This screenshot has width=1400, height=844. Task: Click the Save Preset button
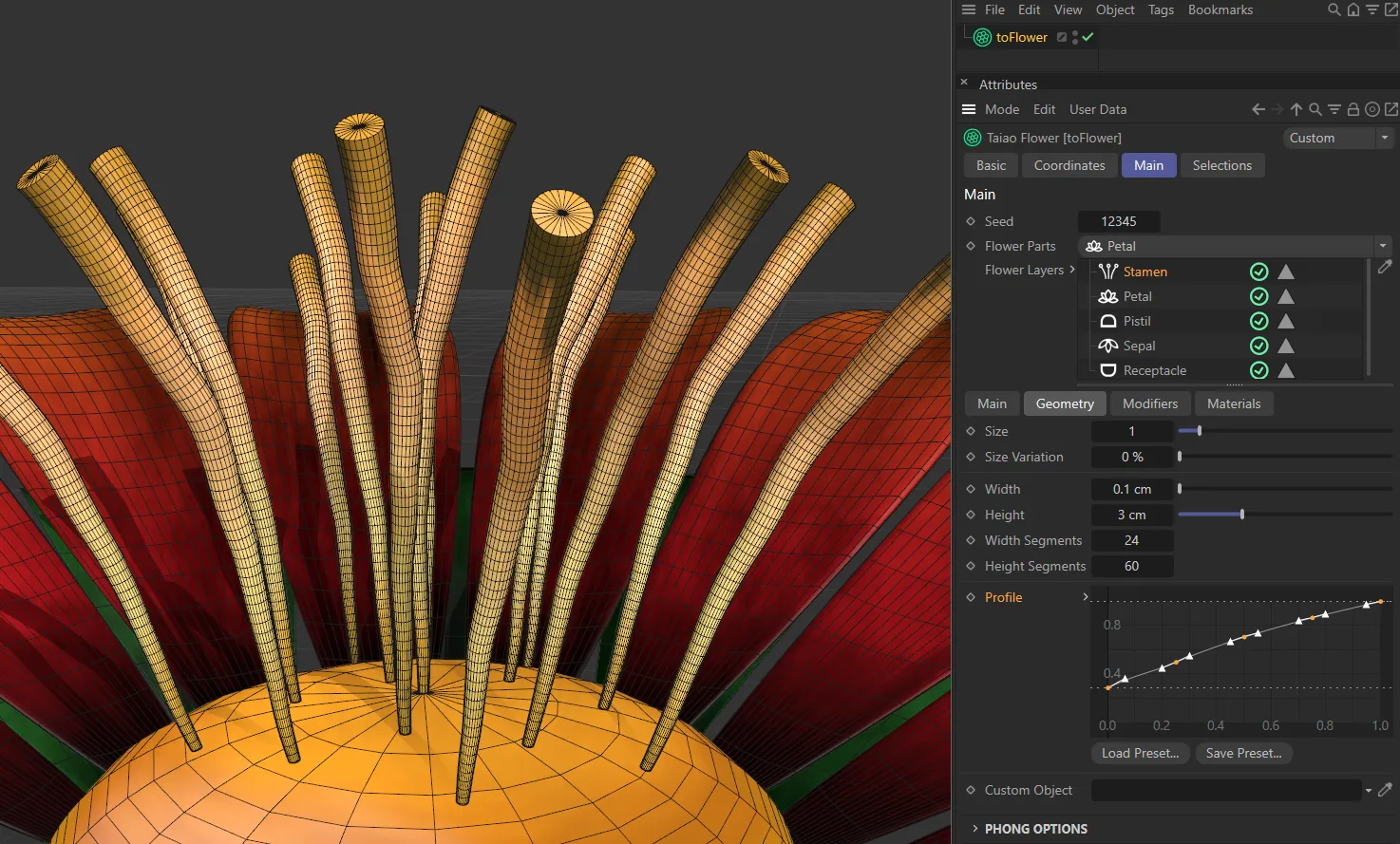1243,753
